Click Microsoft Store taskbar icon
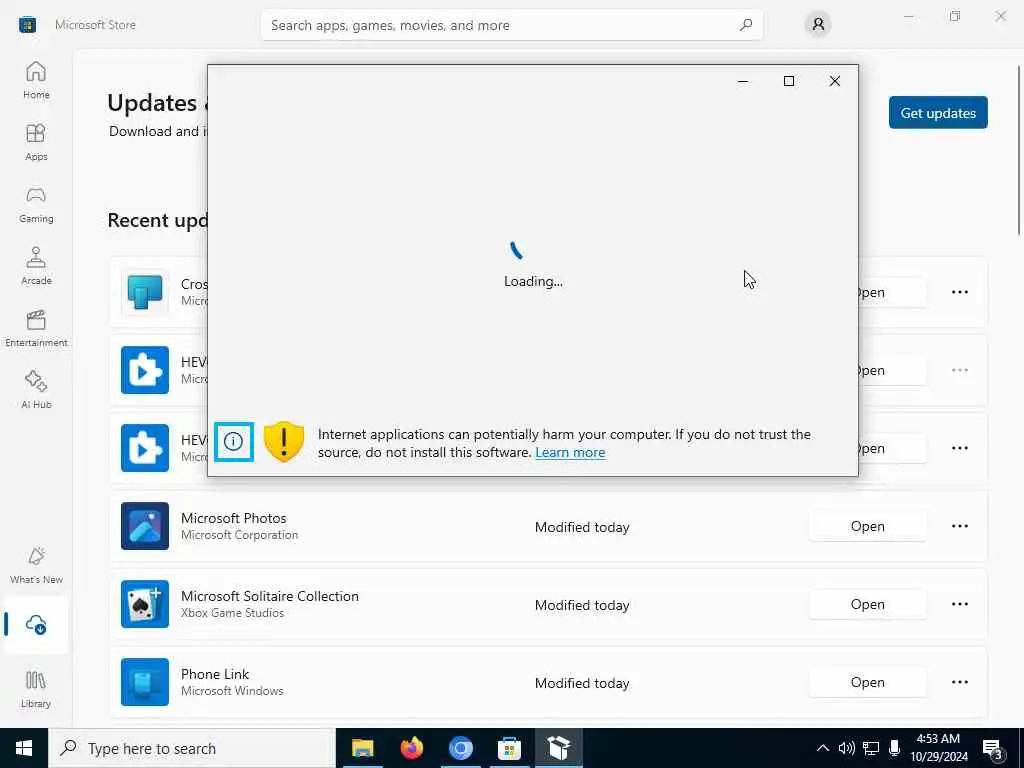Image resolution: width=1024 pixels, height=768 pixels. pyautogui.click(x=509, y=748)
